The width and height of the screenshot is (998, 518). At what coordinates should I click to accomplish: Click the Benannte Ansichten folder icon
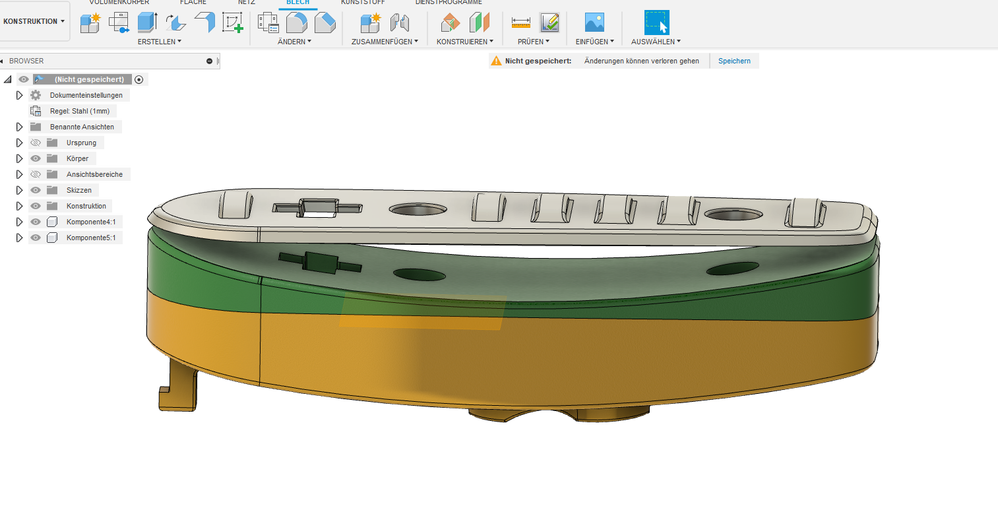pyautogui.click(x=36, y=127)
